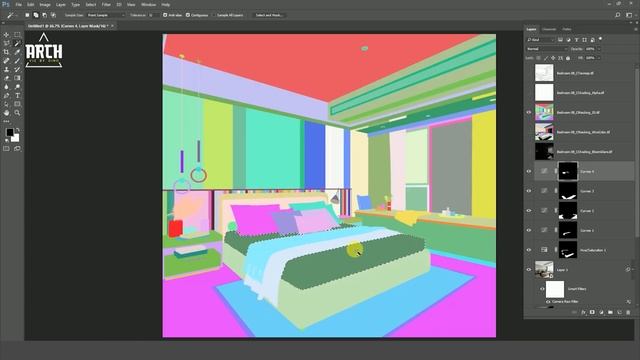Click Delete layer trash icon
The width and height of the screenshot is (640, 360).
(628, 312)
